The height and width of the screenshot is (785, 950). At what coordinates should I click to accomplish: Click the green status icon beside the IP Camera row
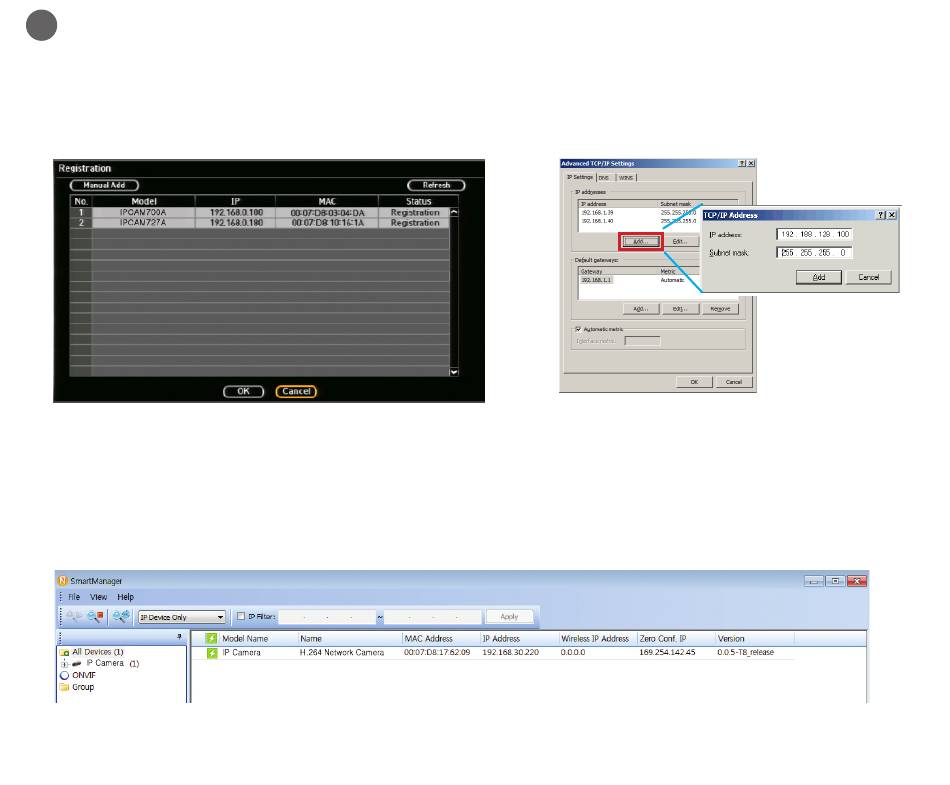click(x=212, y=653)
